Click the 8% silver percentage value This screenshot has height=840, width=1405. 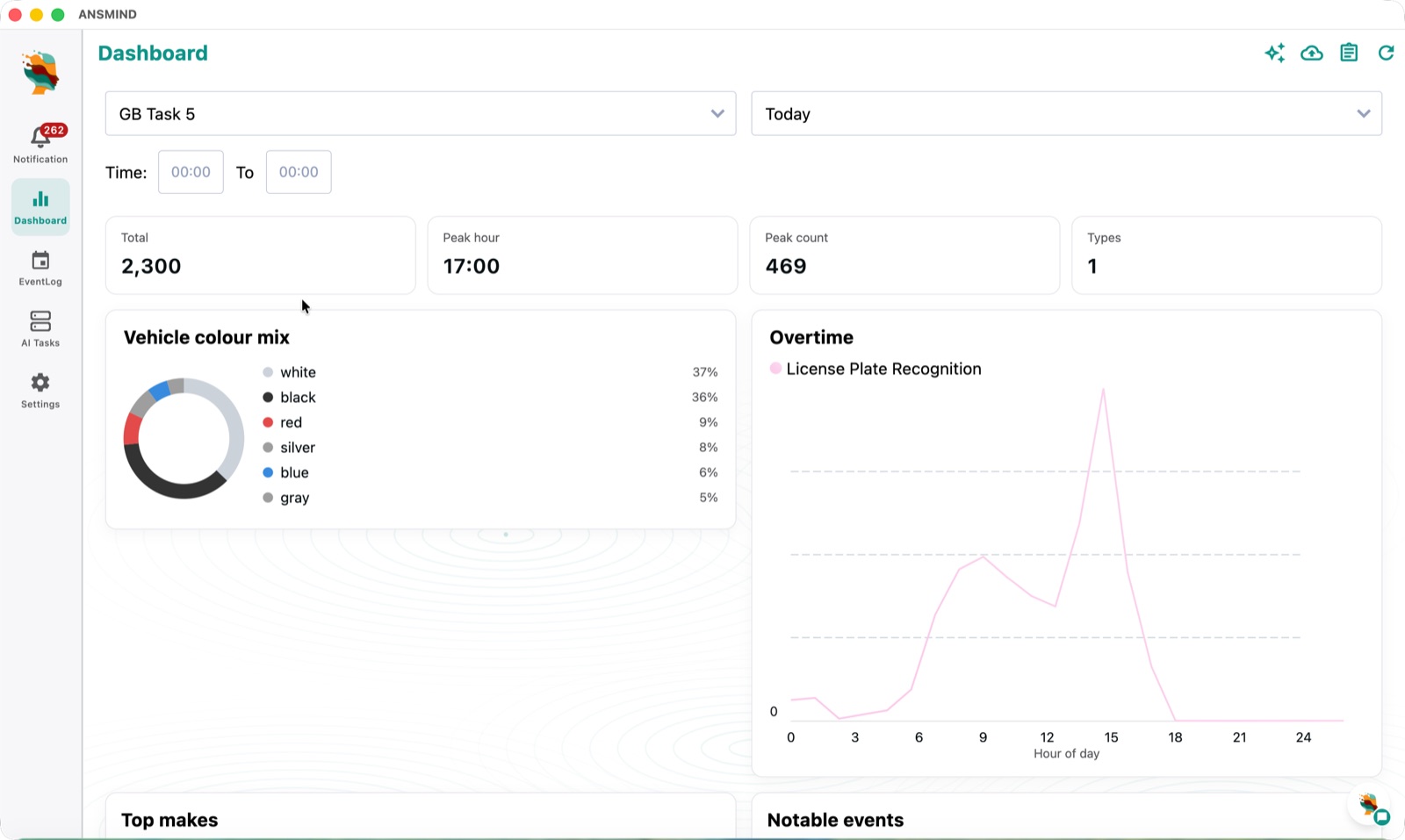click(x=709, y=448)
